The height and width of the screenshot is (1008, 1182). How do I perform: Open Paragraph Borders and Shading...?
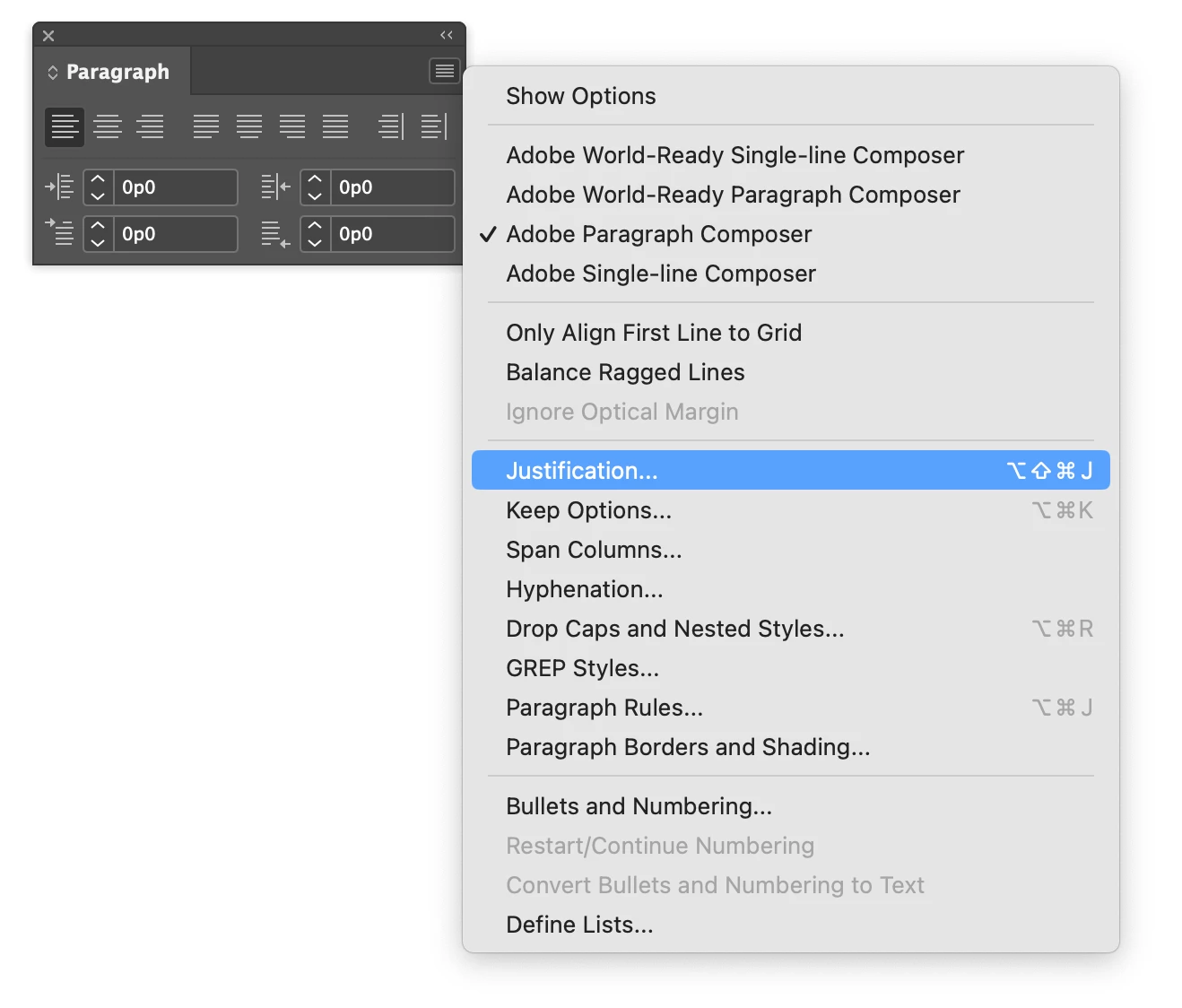[x=791, y=747]
